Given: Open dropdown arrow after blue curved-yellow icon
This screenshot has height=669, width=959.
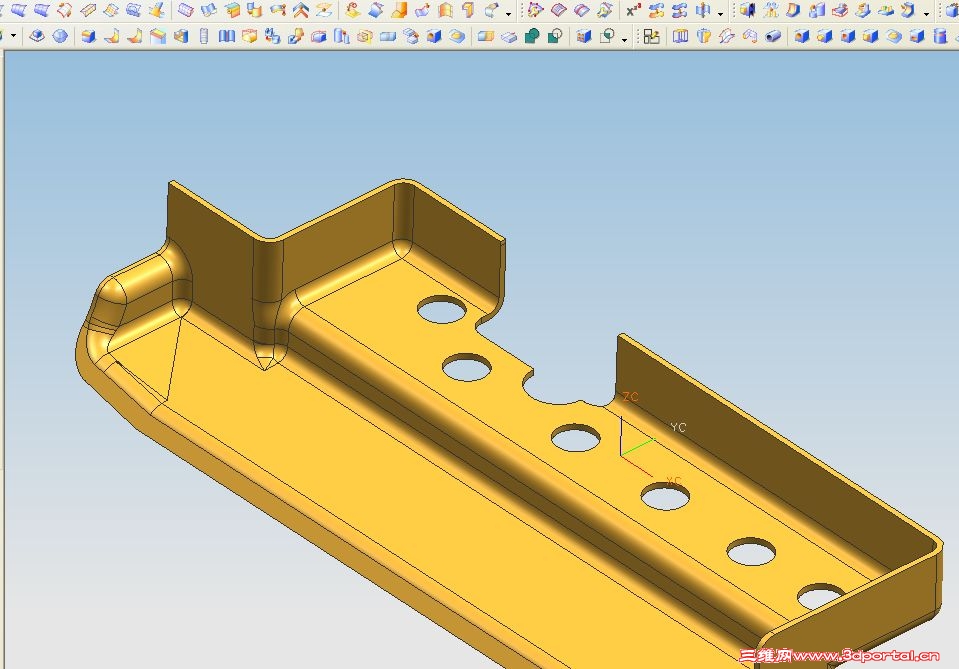Looking at the screenshot, I should coord(927,14).
